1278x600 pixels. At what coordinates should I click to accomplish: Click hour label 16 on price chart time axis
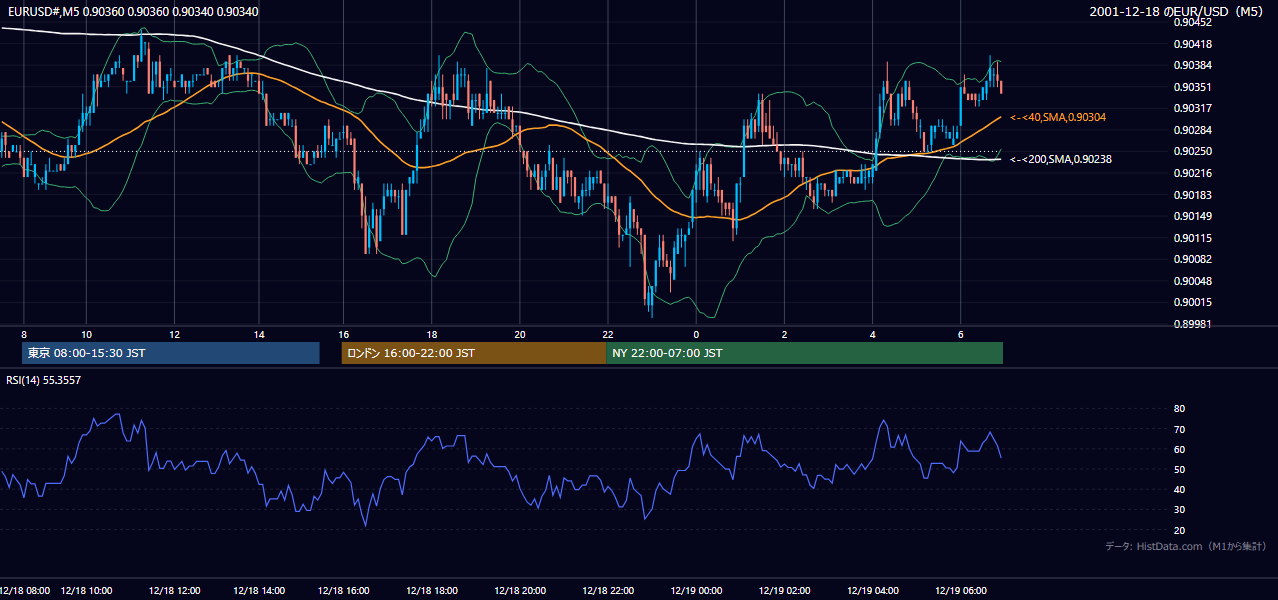(343, 334)
